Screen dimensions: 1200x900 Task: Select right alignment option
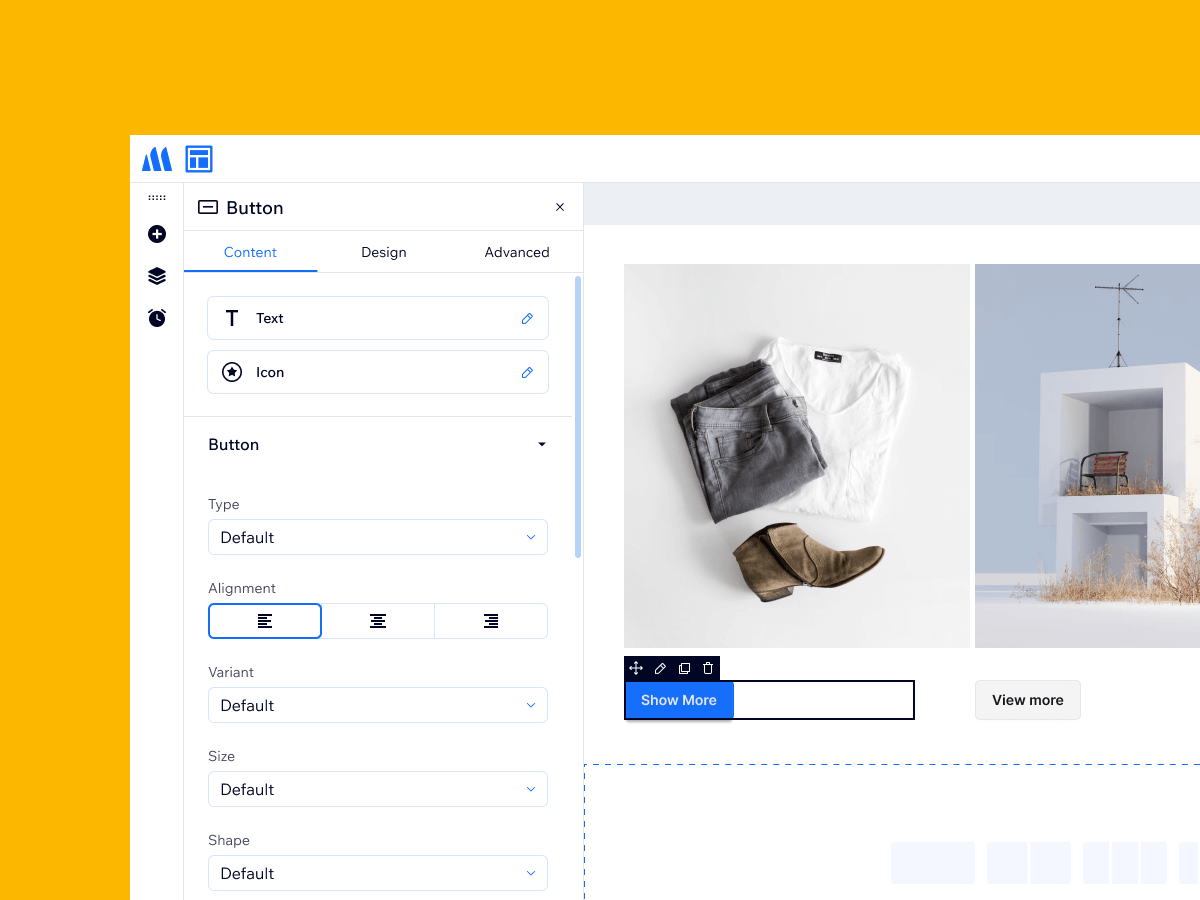pyautogui.click(x=491, y=621)
